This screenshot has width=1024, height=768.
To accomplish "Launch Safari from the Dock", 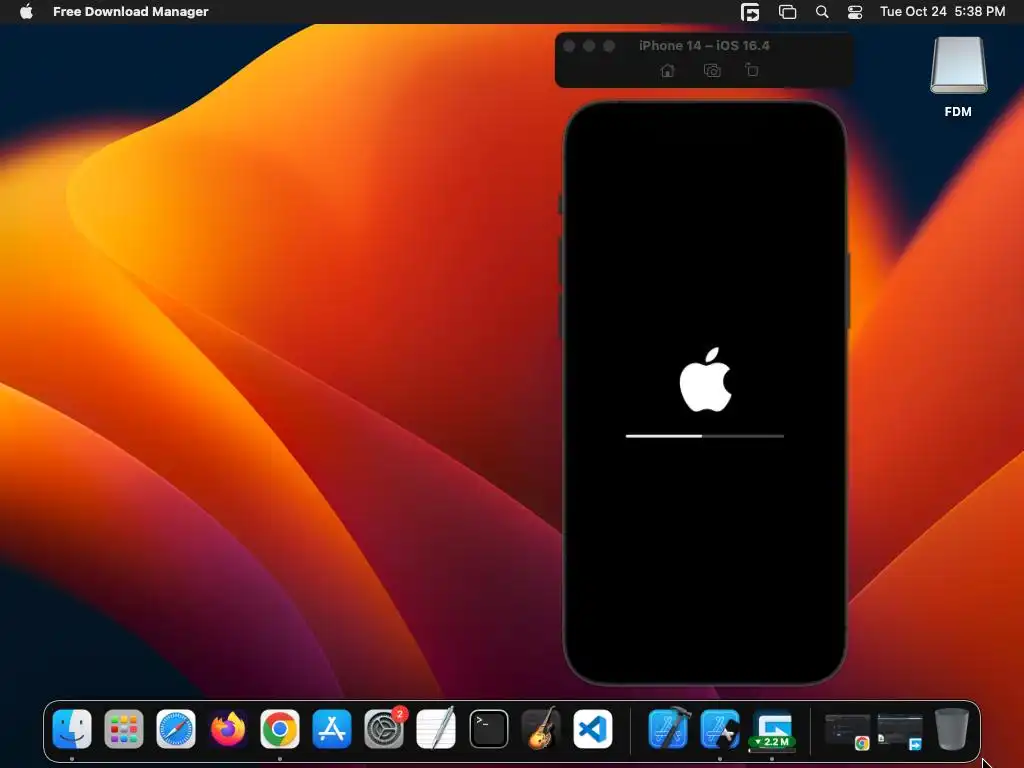I will click(x=176, y=729).
